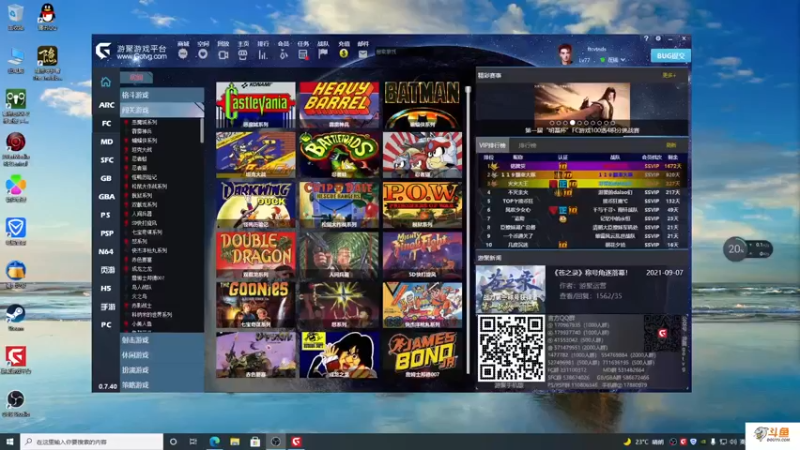The width and height of the screenshot is (800, 450).
Task: Collapse the 闯关游戏 category
Action: click(162, 110)
